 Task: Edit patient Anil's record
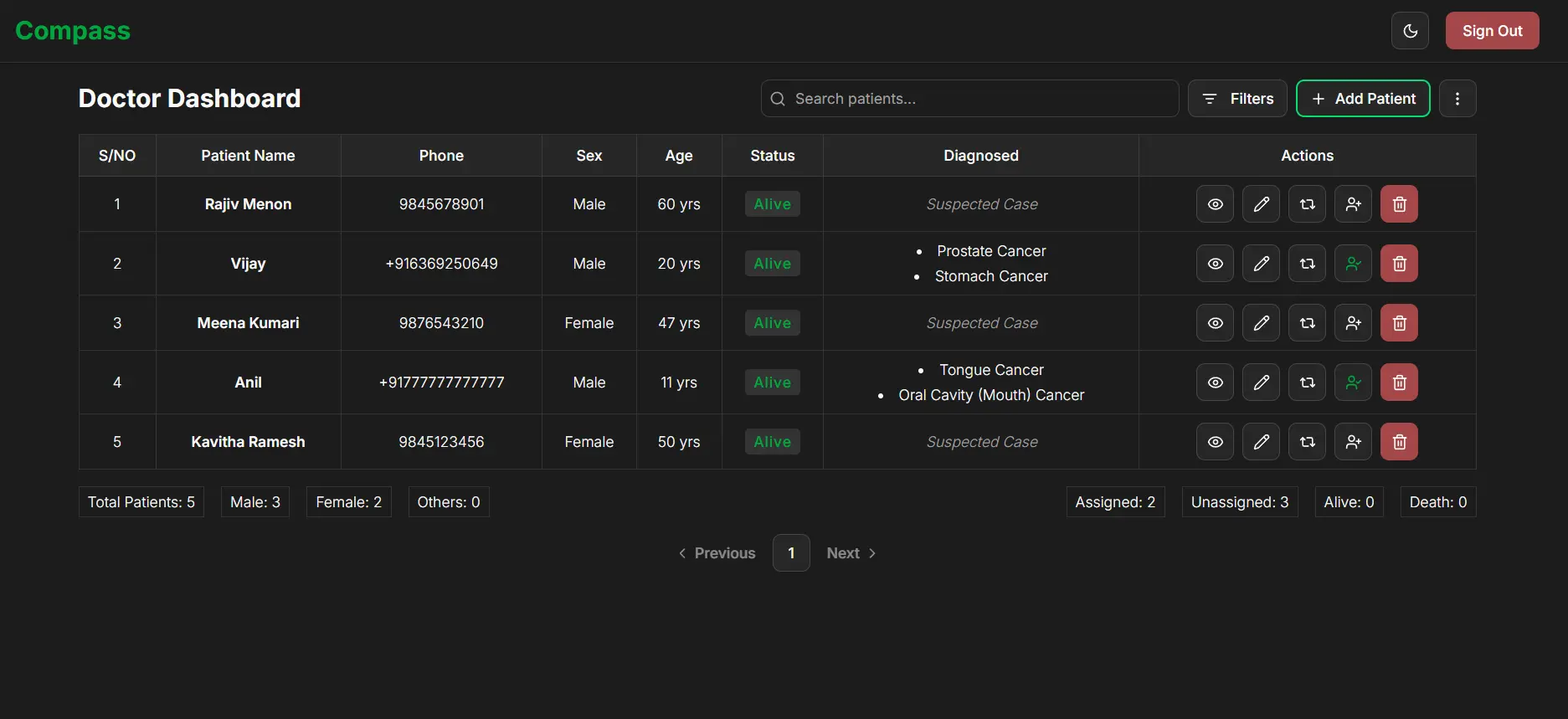[1261, 383]
